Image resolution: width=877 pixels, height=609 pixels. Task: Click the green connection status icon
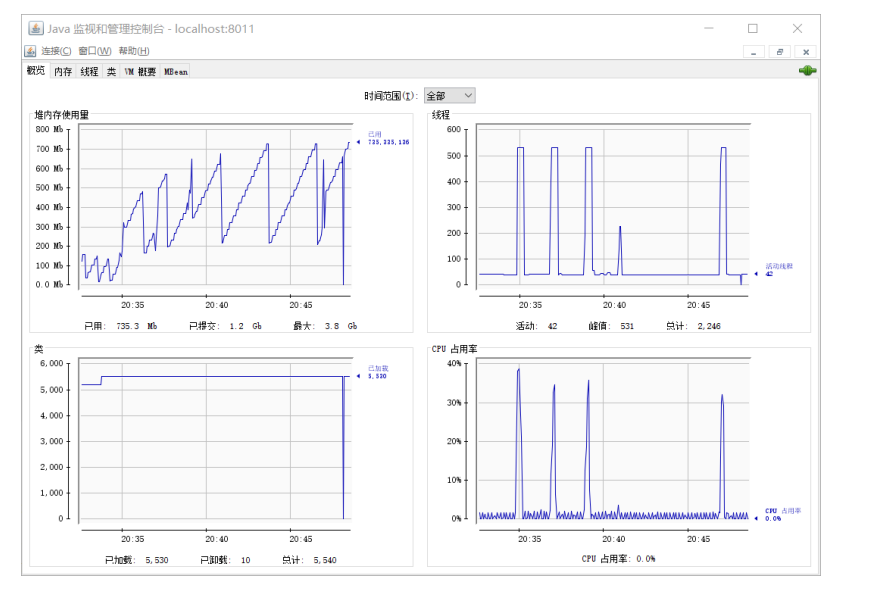pos(807,70)
